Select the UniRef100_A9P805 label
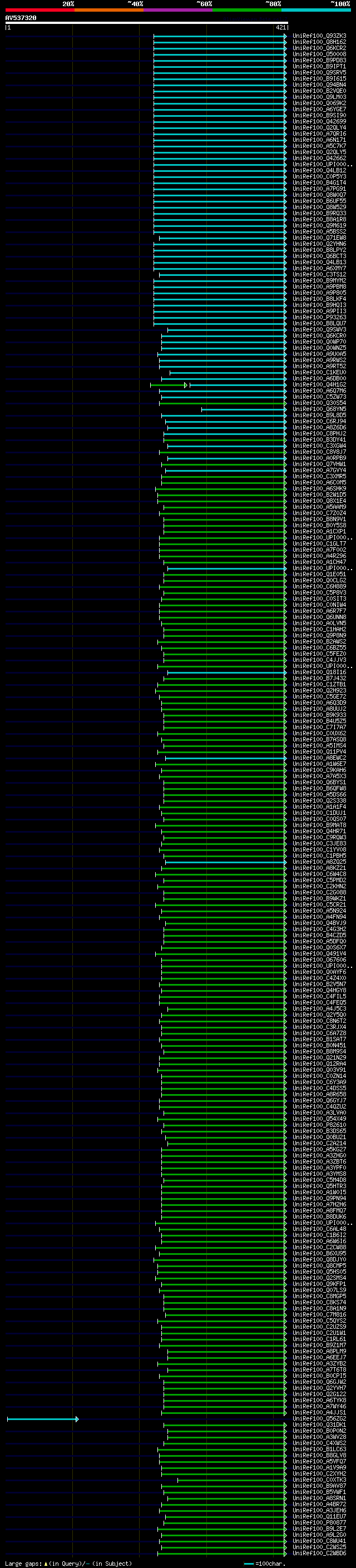The width and height of the screenshot is (356, 1568). coord(319,293)
